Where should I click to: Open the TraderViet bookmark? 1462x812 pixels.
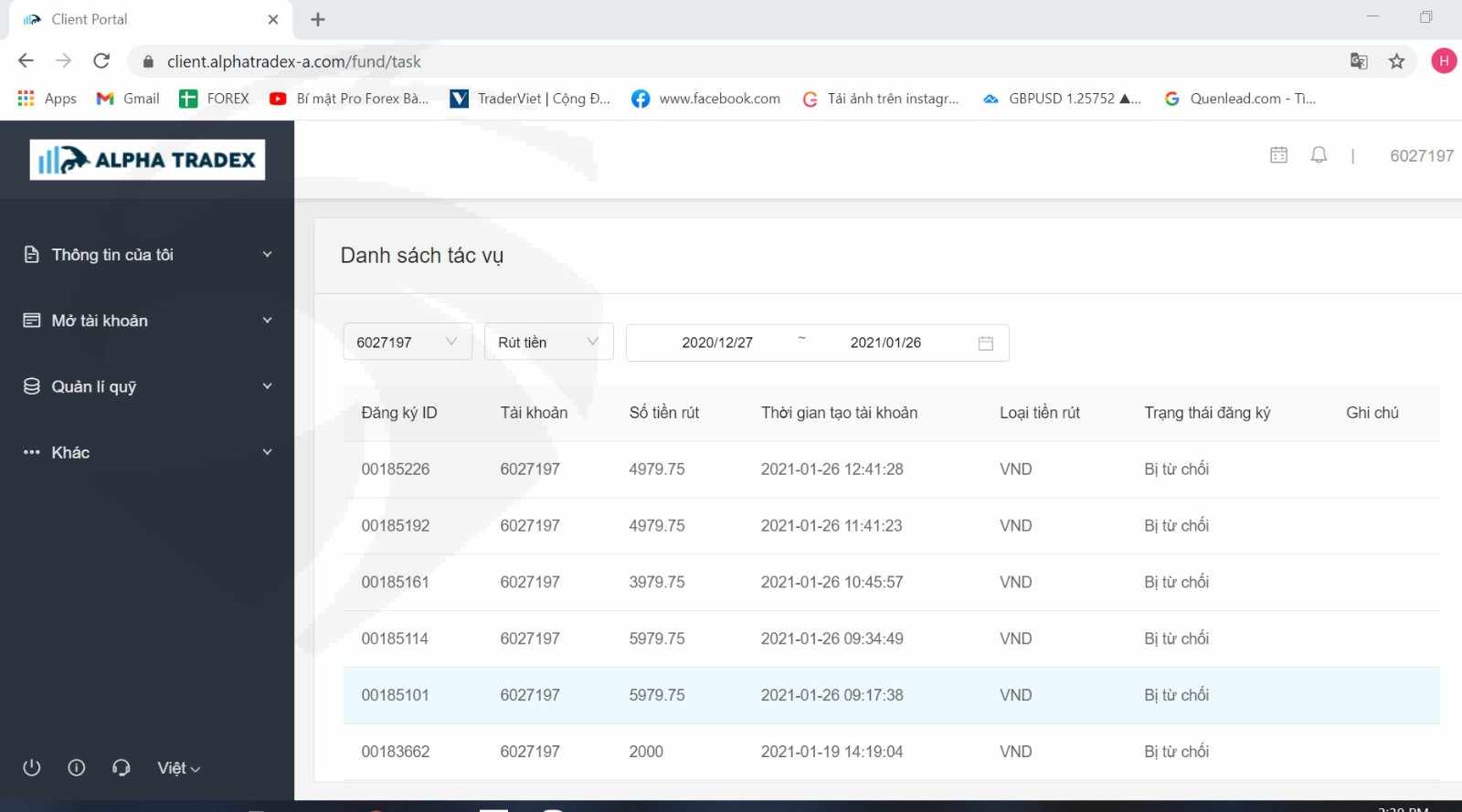click(x=530, y=99)
